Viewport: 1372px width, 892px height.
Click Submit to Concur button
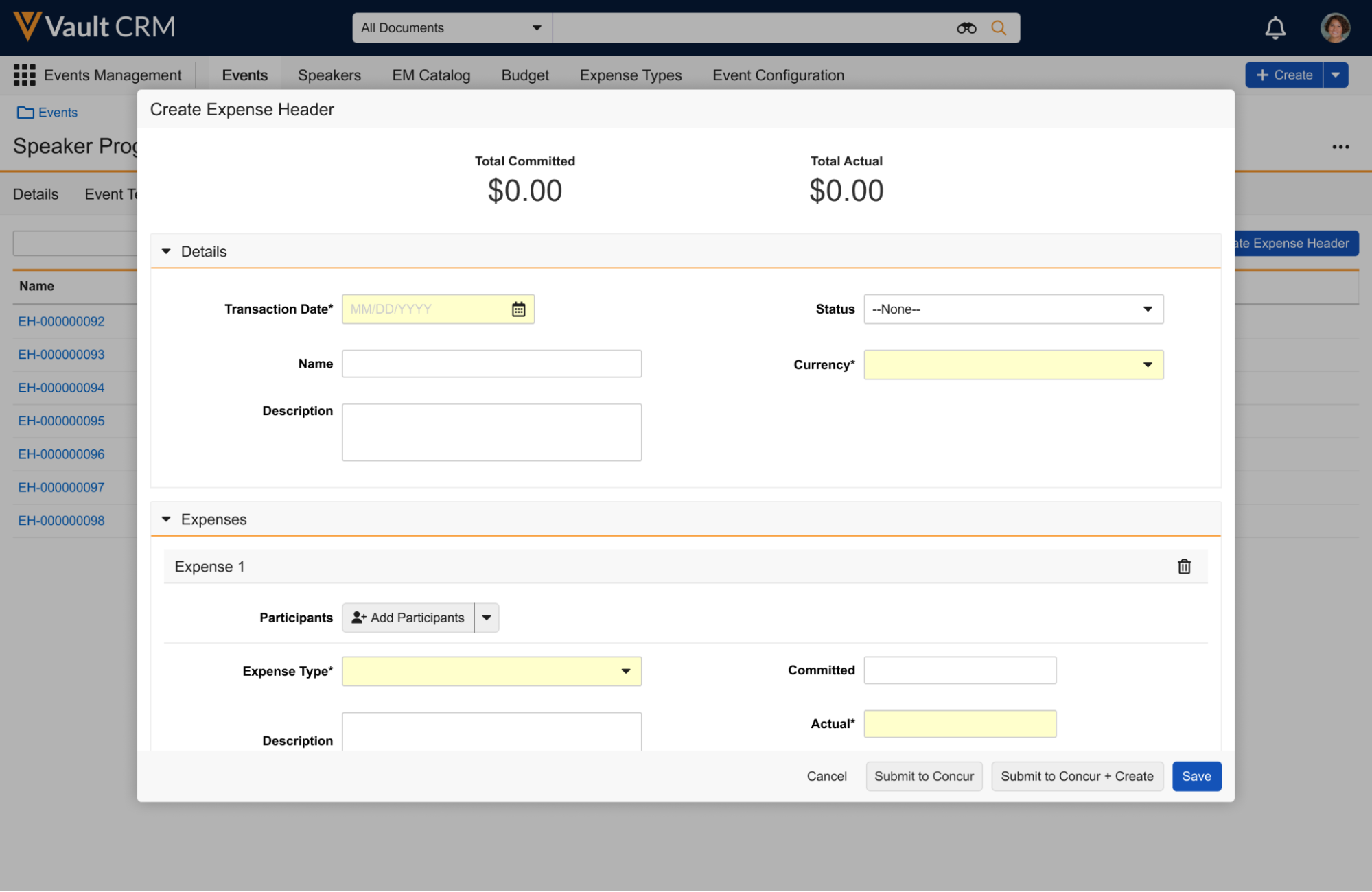[x=923, y=776]
